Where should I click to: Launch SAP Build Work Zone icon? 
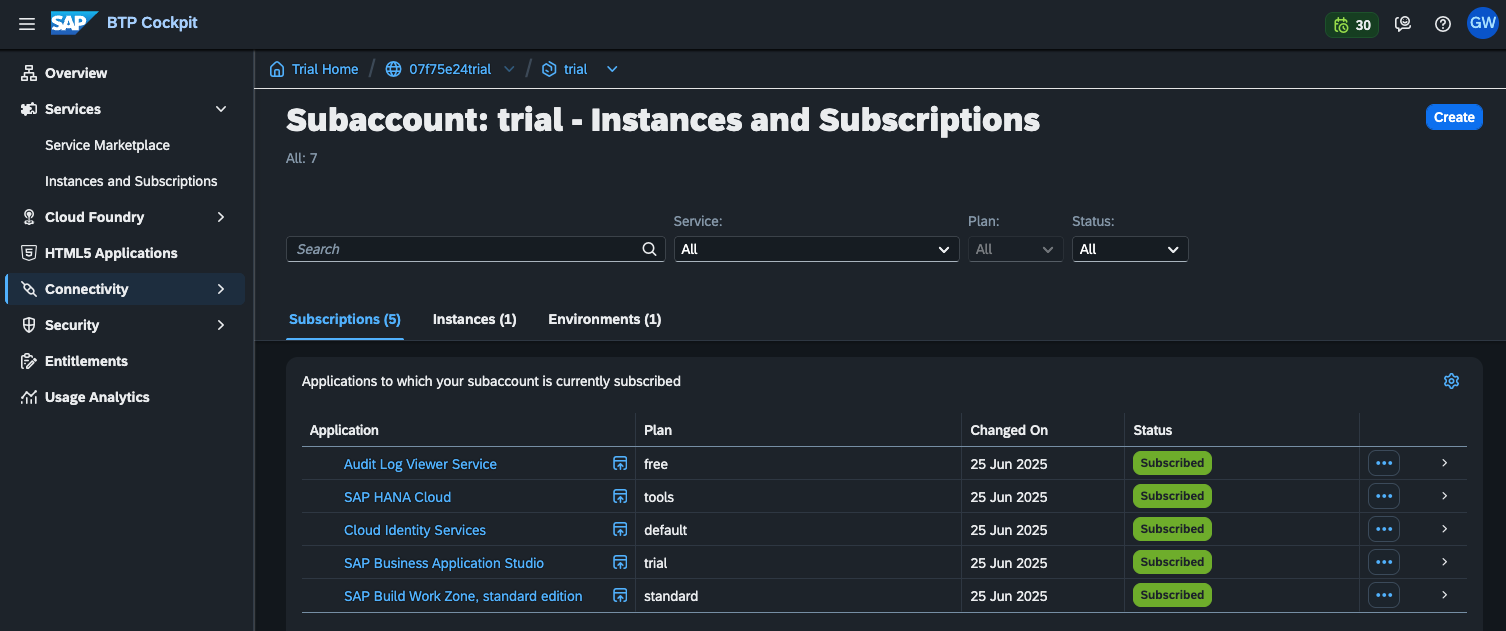coord(620,595)
